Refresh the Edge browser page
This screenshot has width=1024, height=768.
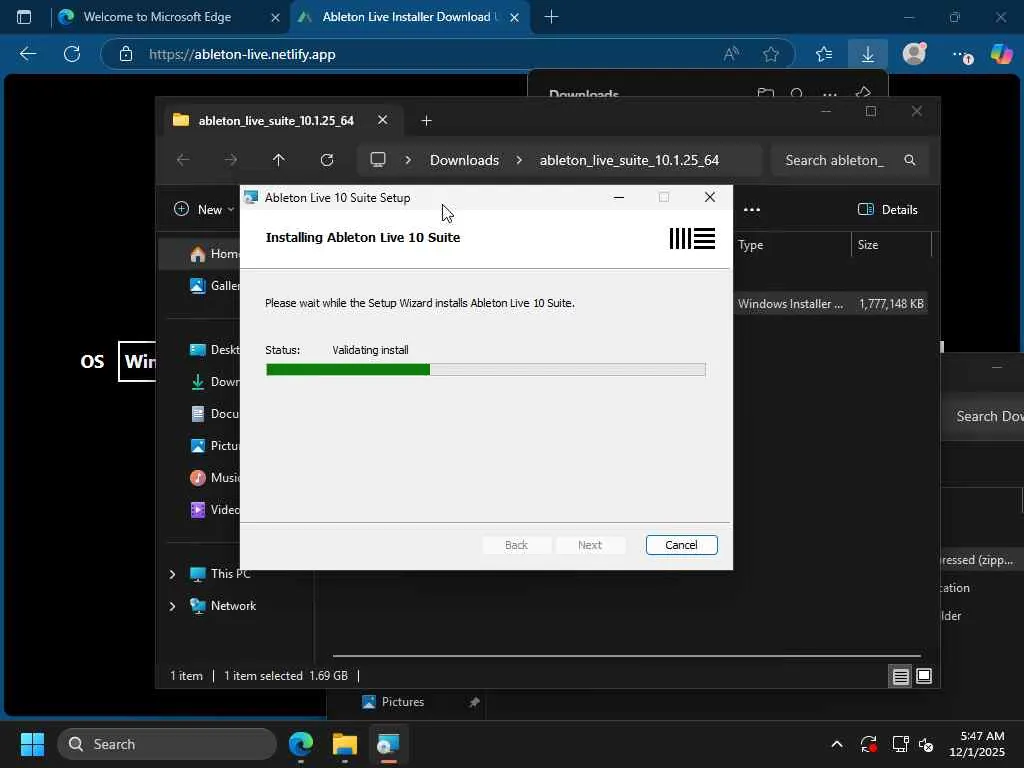pyautogui.click(x=72, y=54)
